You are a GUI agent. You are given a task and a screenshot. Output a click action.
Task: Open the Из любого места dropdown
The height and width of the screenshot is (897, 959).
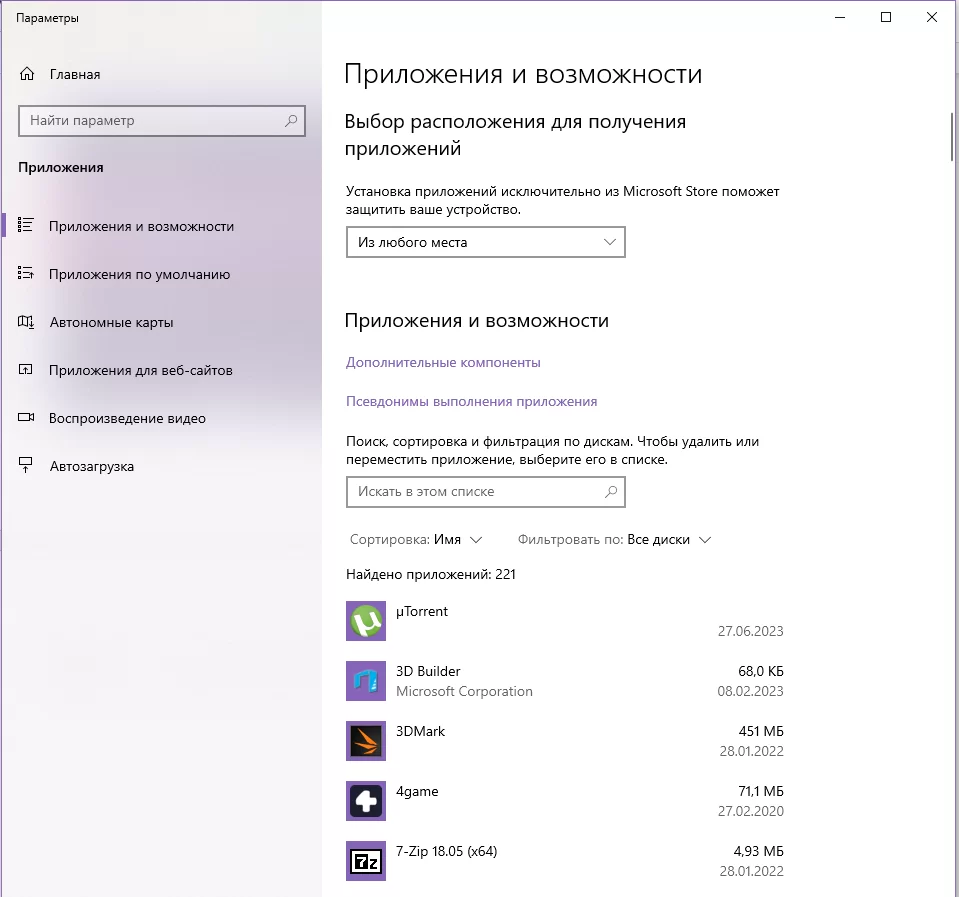point(485,242)
